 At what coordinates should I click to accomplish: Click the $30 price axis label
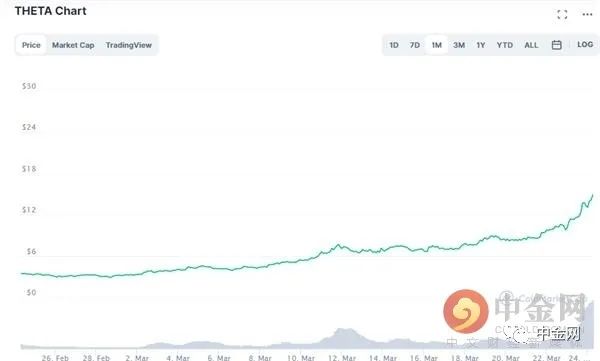tap(29, 86)
